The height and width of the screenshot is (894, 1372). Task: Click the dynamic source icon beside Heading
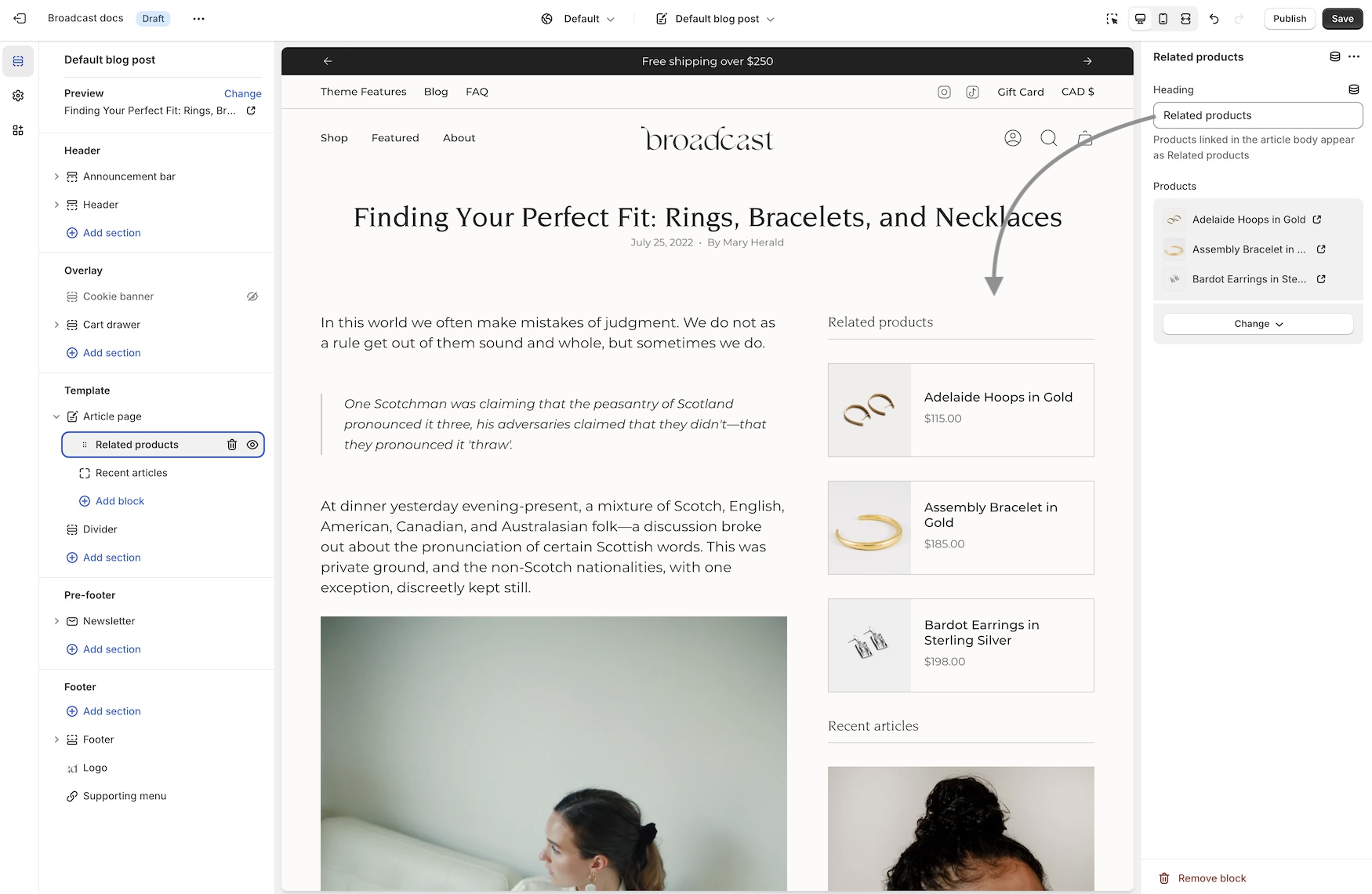[x=1353, y=89]
